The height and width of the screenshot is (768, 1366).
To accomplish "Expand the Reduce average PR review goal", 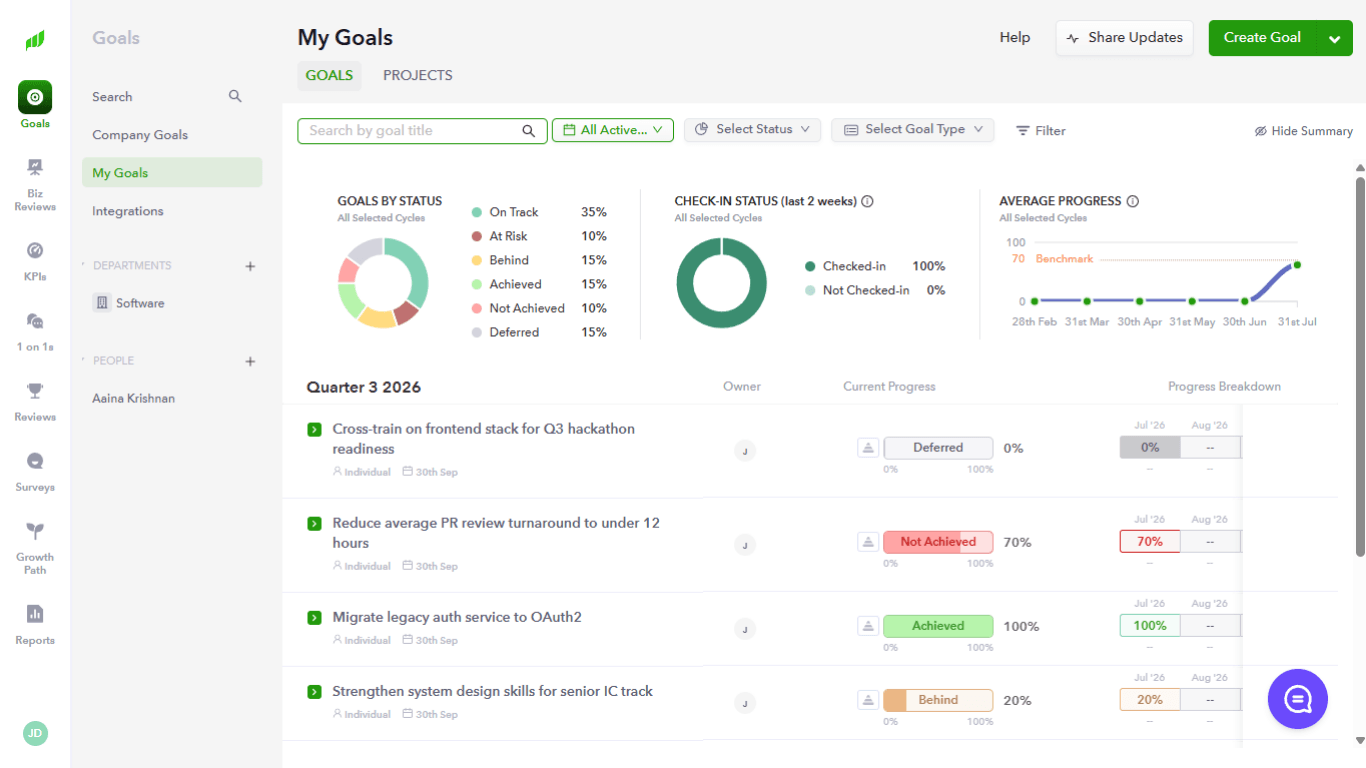I will tap(314, 523).
